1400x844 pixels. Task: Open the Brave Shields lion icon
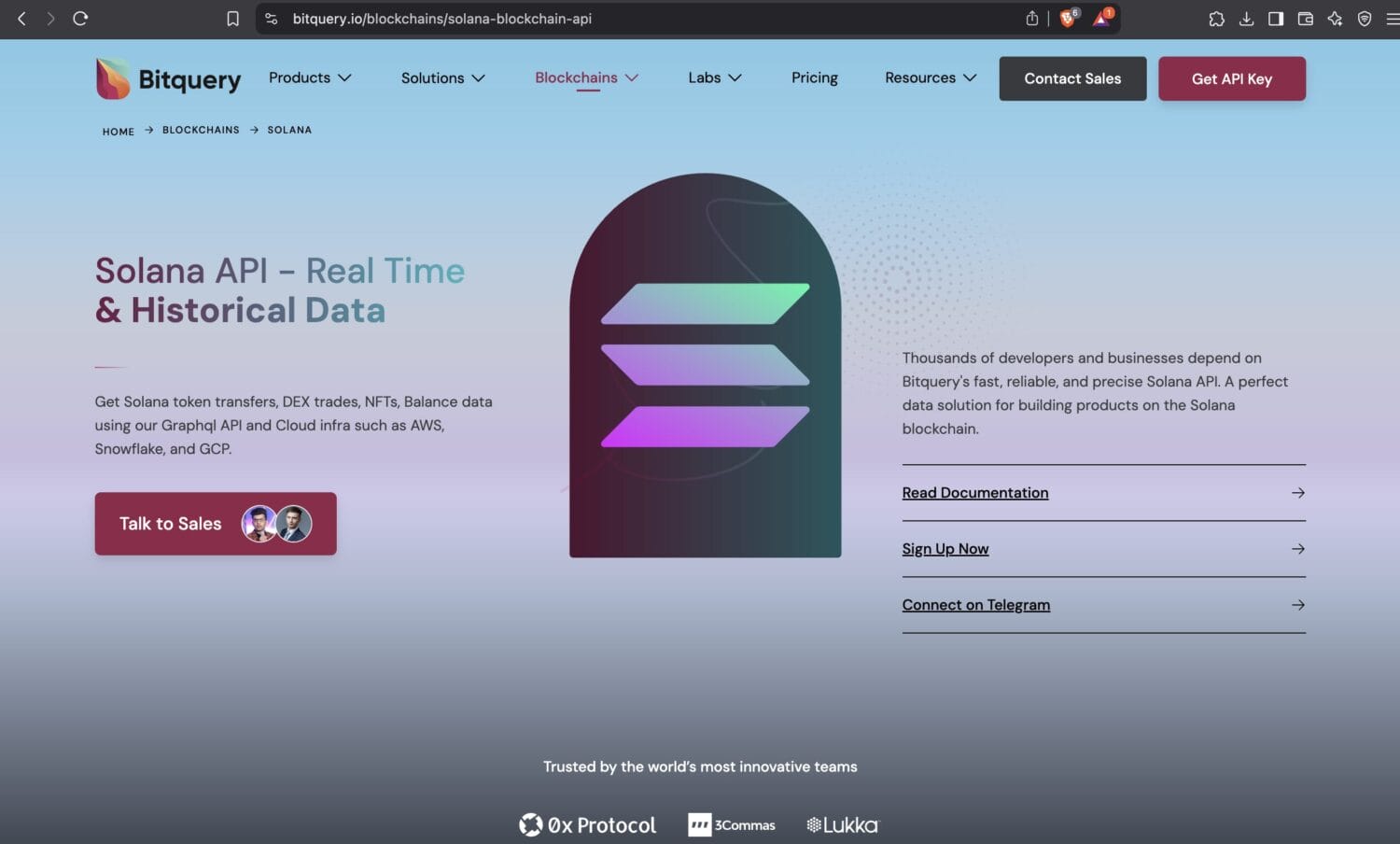click(x=1068, y=19)
